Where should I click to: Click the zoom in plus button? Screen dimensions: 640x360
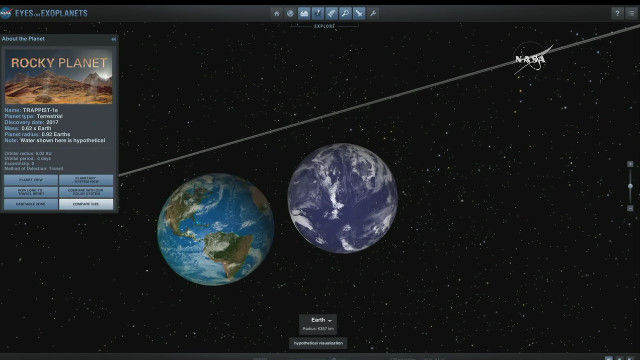coord(630,164)
